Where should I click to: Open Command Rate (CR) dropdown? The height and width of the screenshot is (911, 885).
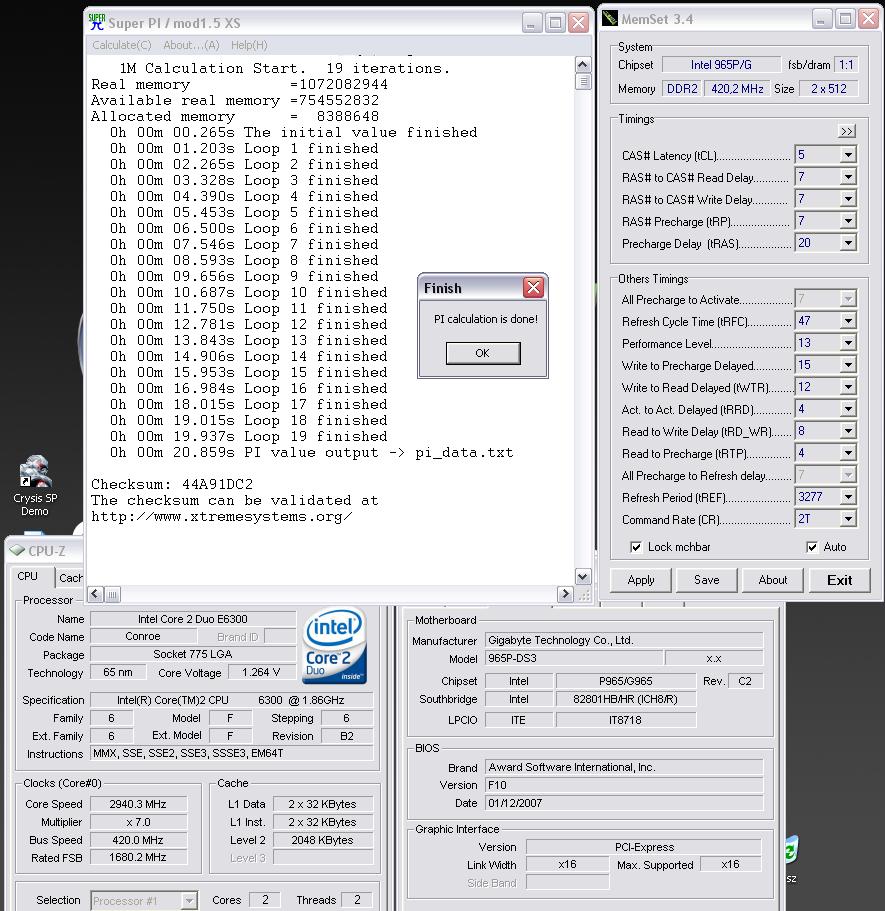pyautogui.click(x=848, y=519)
